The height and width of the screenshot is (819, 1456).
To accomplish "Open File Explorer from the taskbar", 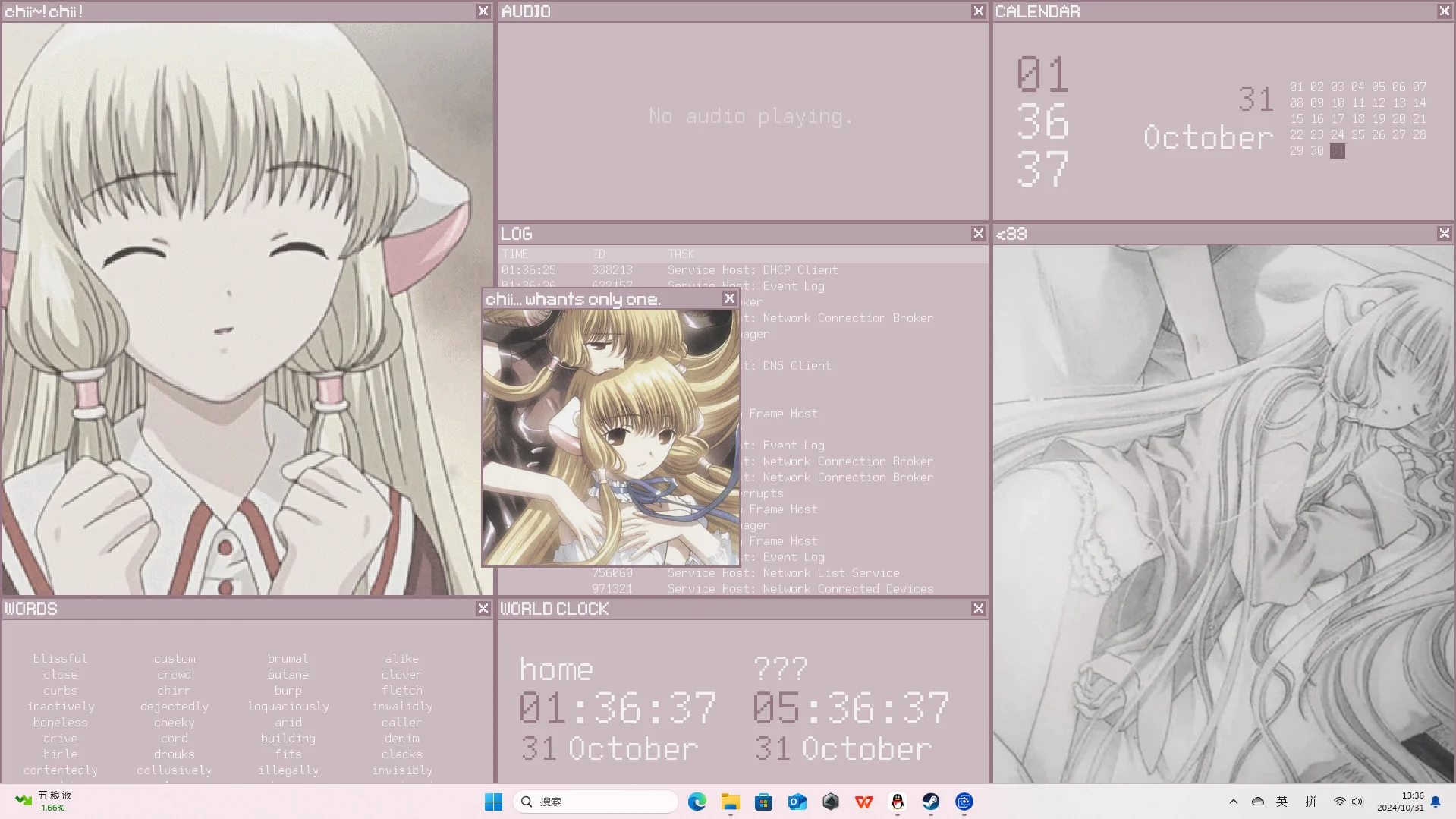I will [x=730, y=802].
